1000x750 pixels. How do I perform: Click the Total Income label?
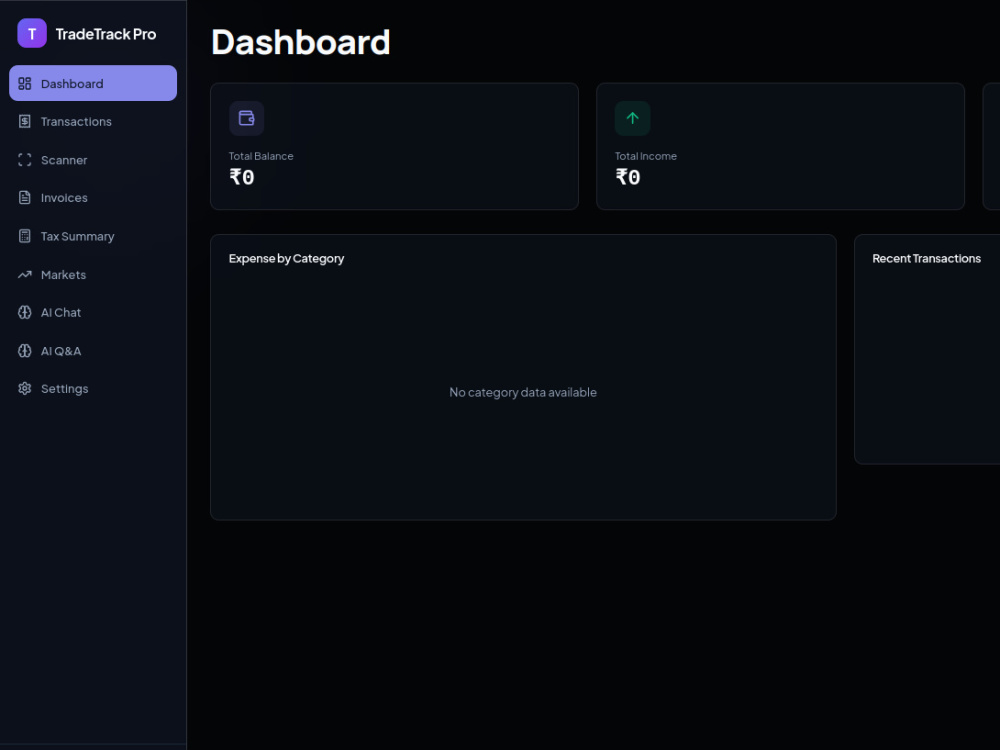coord(645,156)
